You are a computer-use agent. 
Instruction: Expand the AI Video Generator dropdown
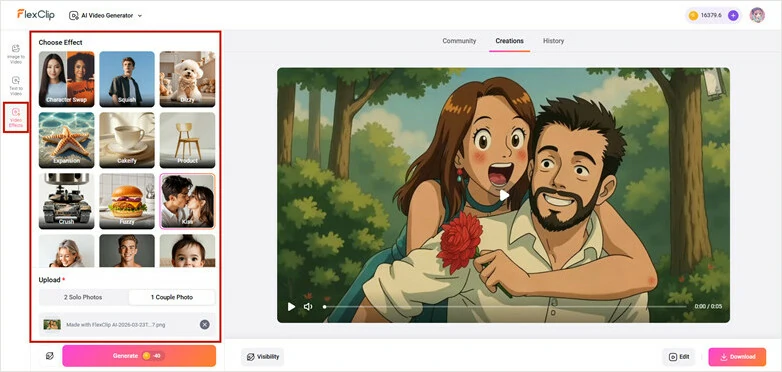tap(105, 15)
